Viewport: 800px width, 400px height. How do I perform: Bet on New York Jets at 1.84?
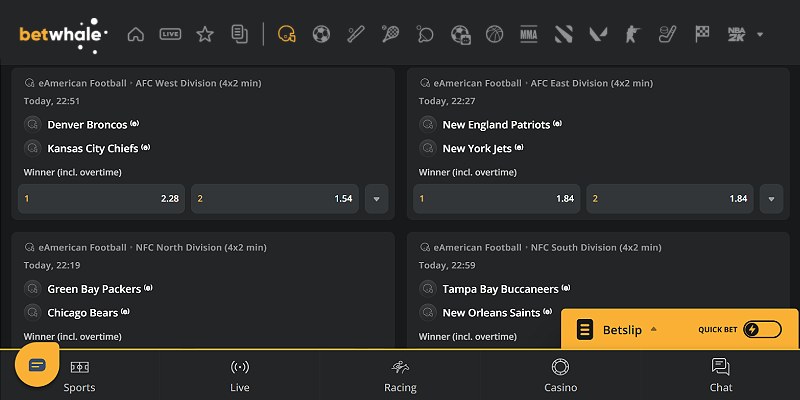(670, 199)
